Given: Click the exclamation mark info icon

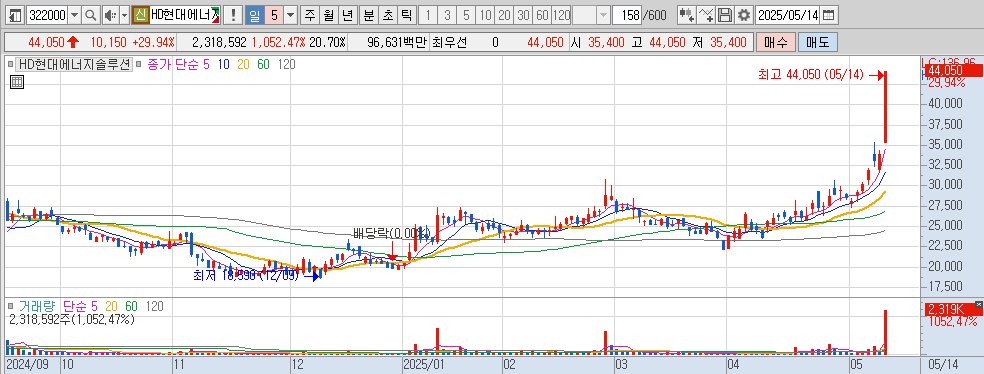Looking at the screenshot, I should pyautogui.click(x=233, y=14).
